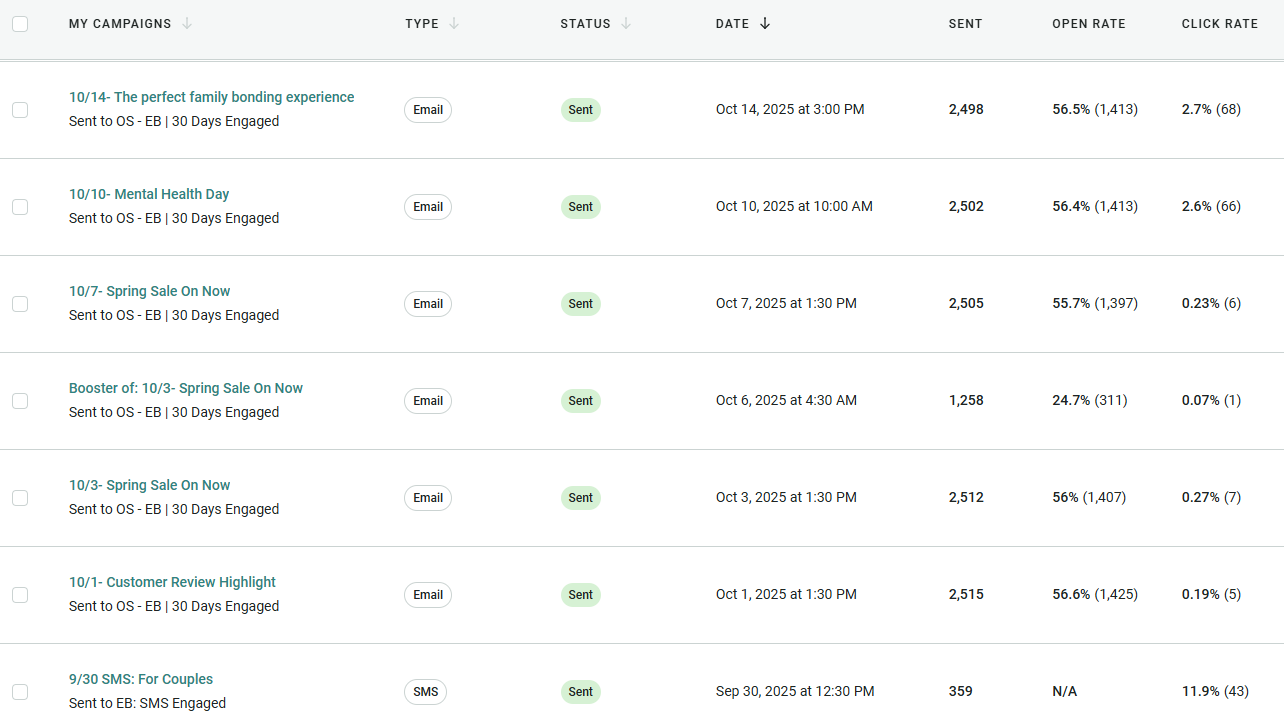Image resolution: width=1284 pixels, height=728 pixels.
Task: Select the 10/10 Mental Health Day checkbox
Action: click(20, 207)
